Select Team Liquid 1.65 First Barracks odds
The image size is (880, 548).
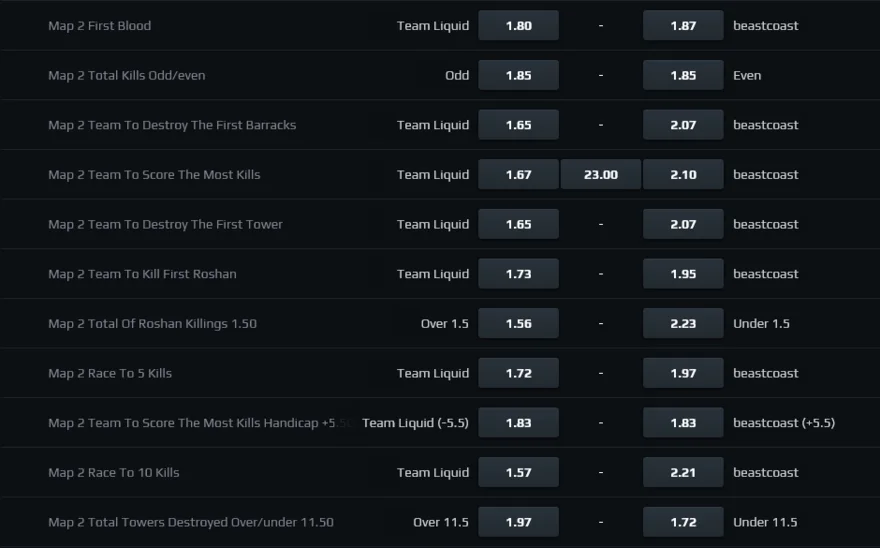click(x=518, y=125)
